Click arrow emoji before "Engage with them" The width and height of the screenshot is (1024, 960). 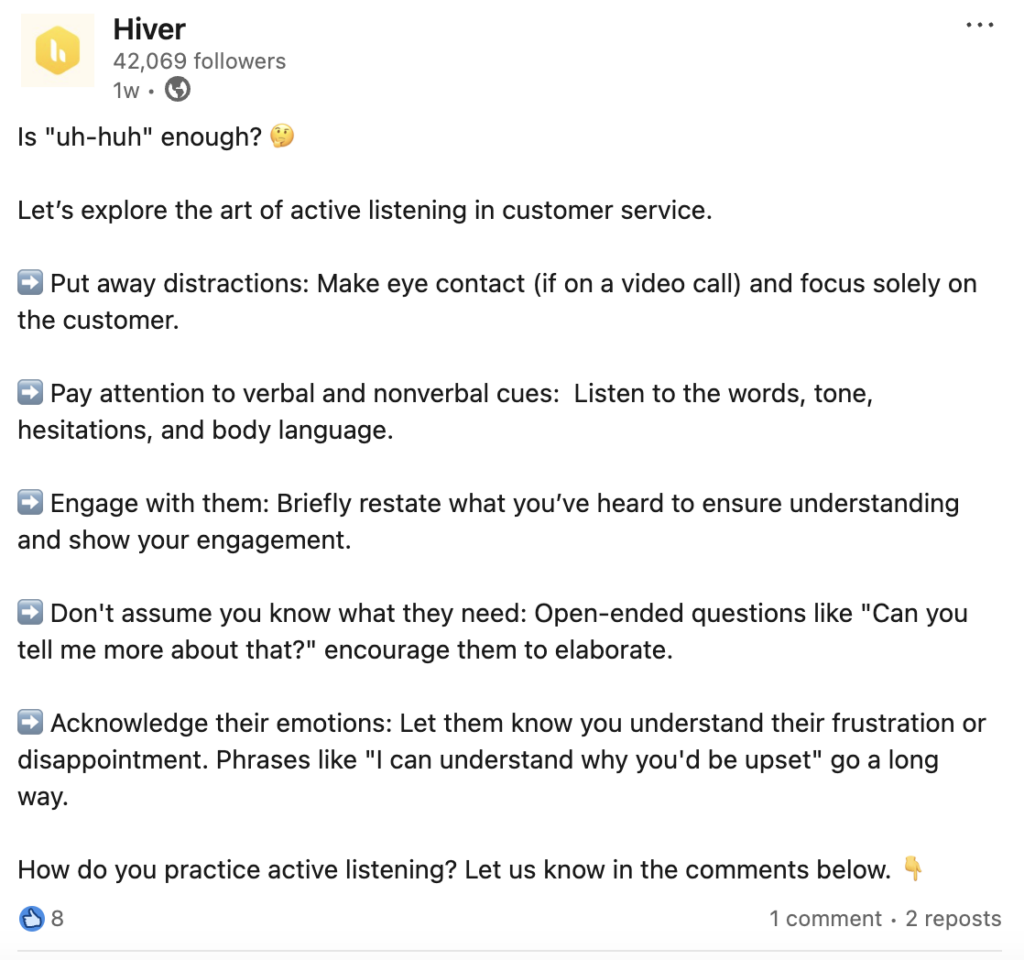(28, 502)
